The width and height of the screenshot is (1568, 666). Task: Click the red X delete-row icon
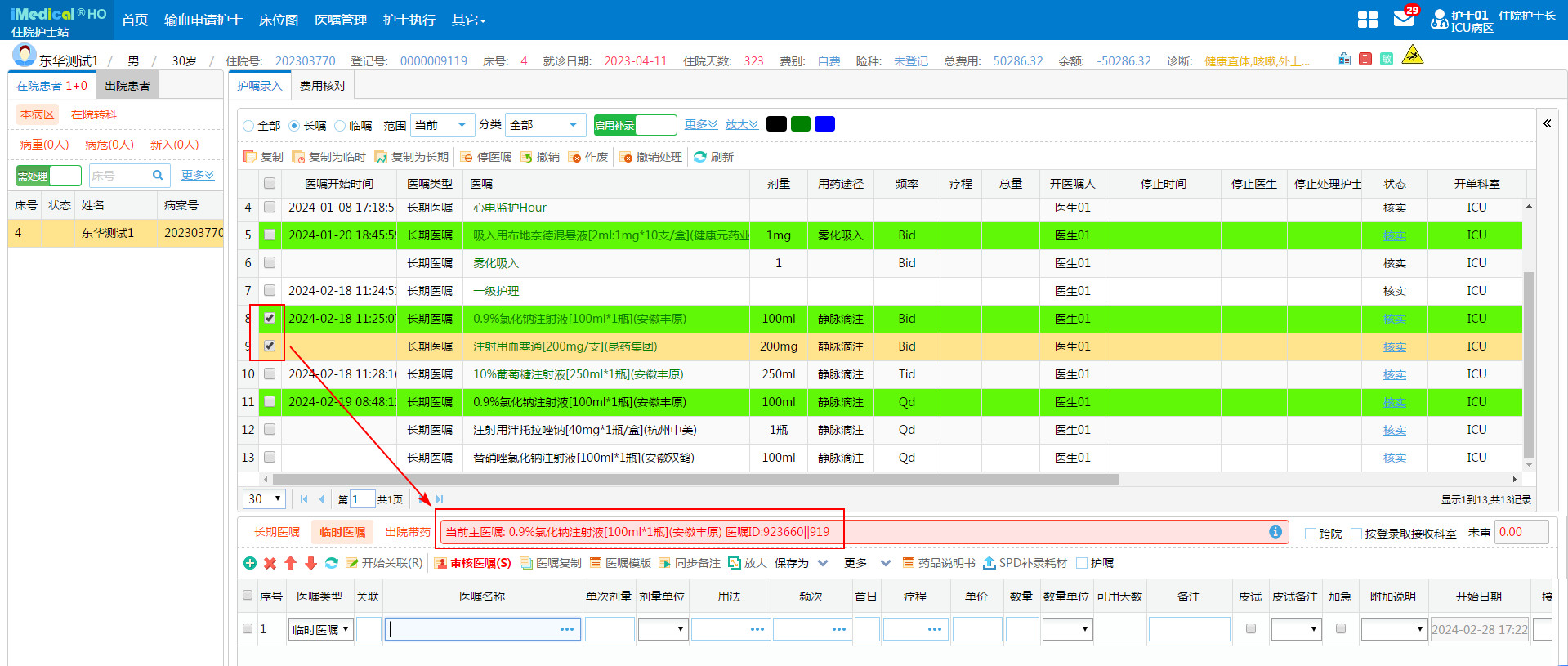270,563
